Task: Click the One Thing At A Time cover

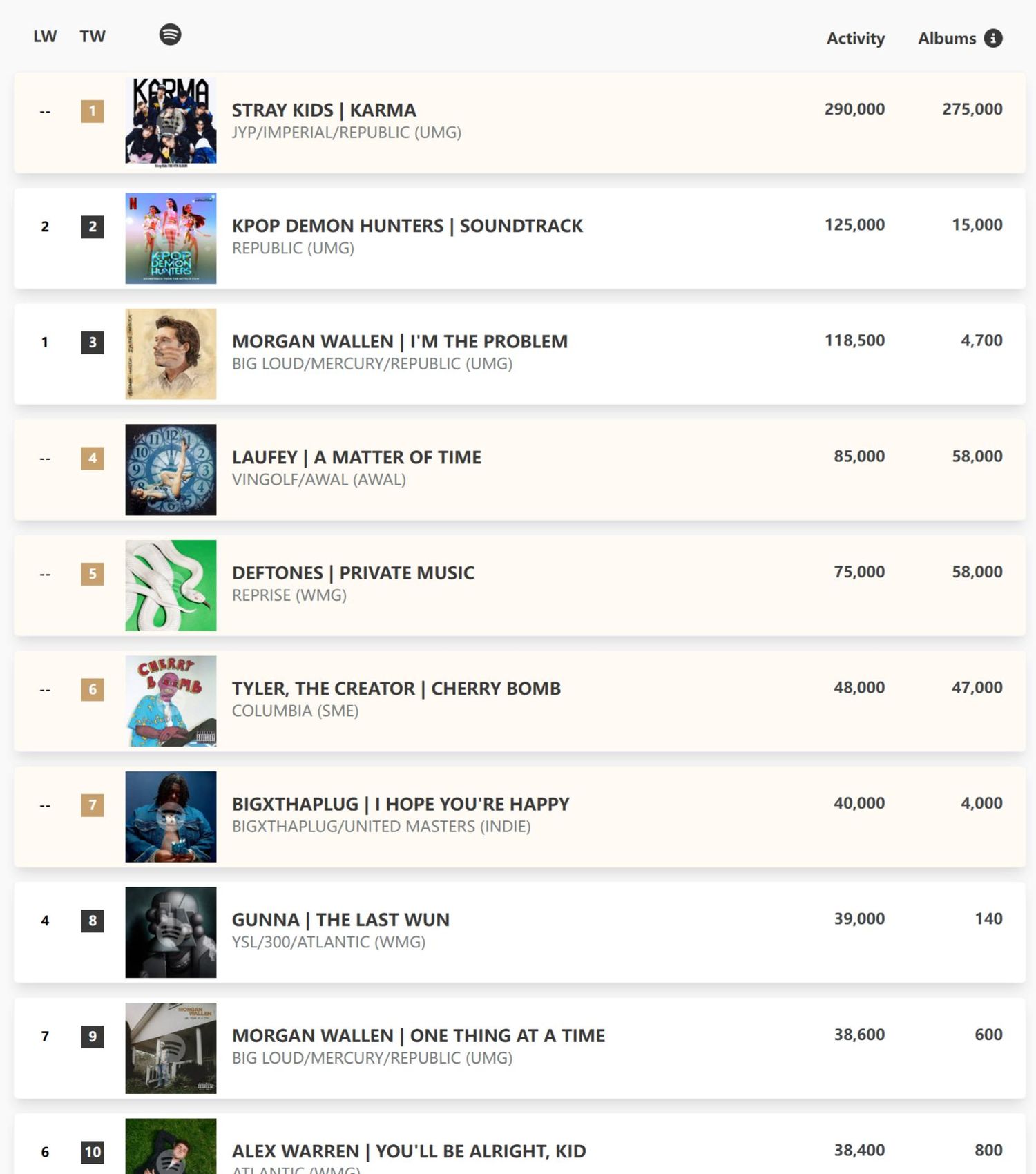Action: pos(171,1048)
